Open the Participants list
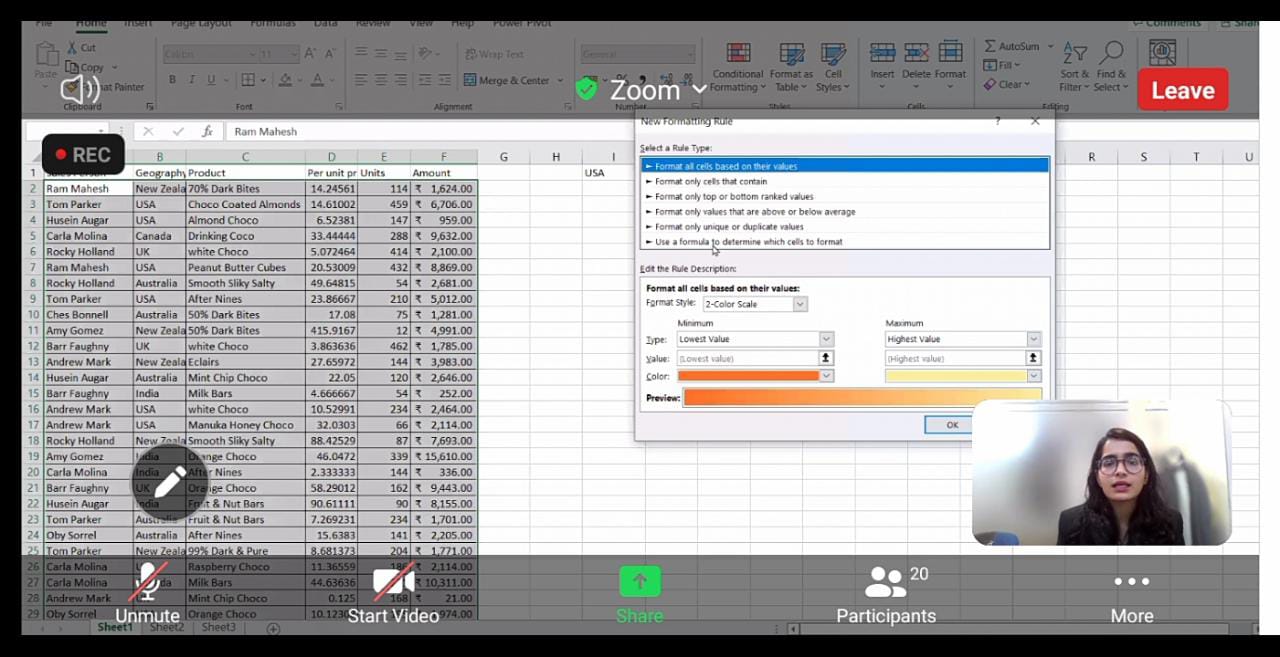1280x657 pixels. 886,595
